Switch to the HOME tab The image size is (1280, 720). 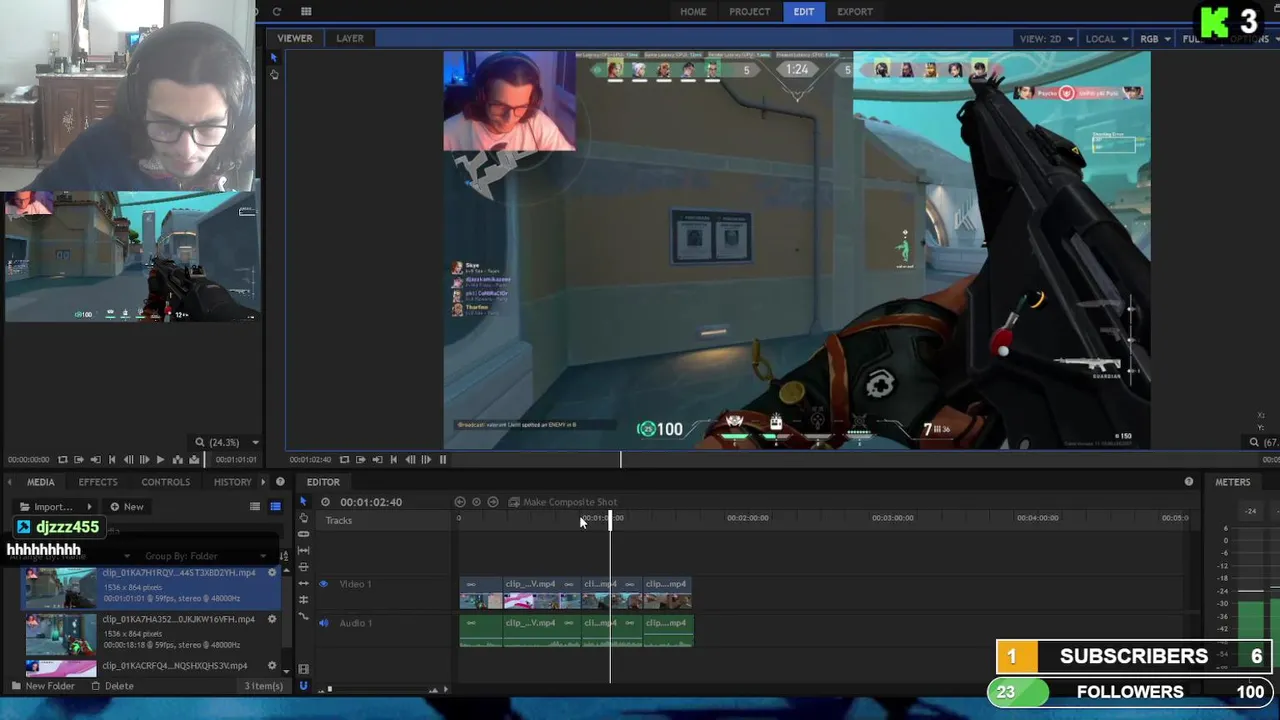coord(693,12)
